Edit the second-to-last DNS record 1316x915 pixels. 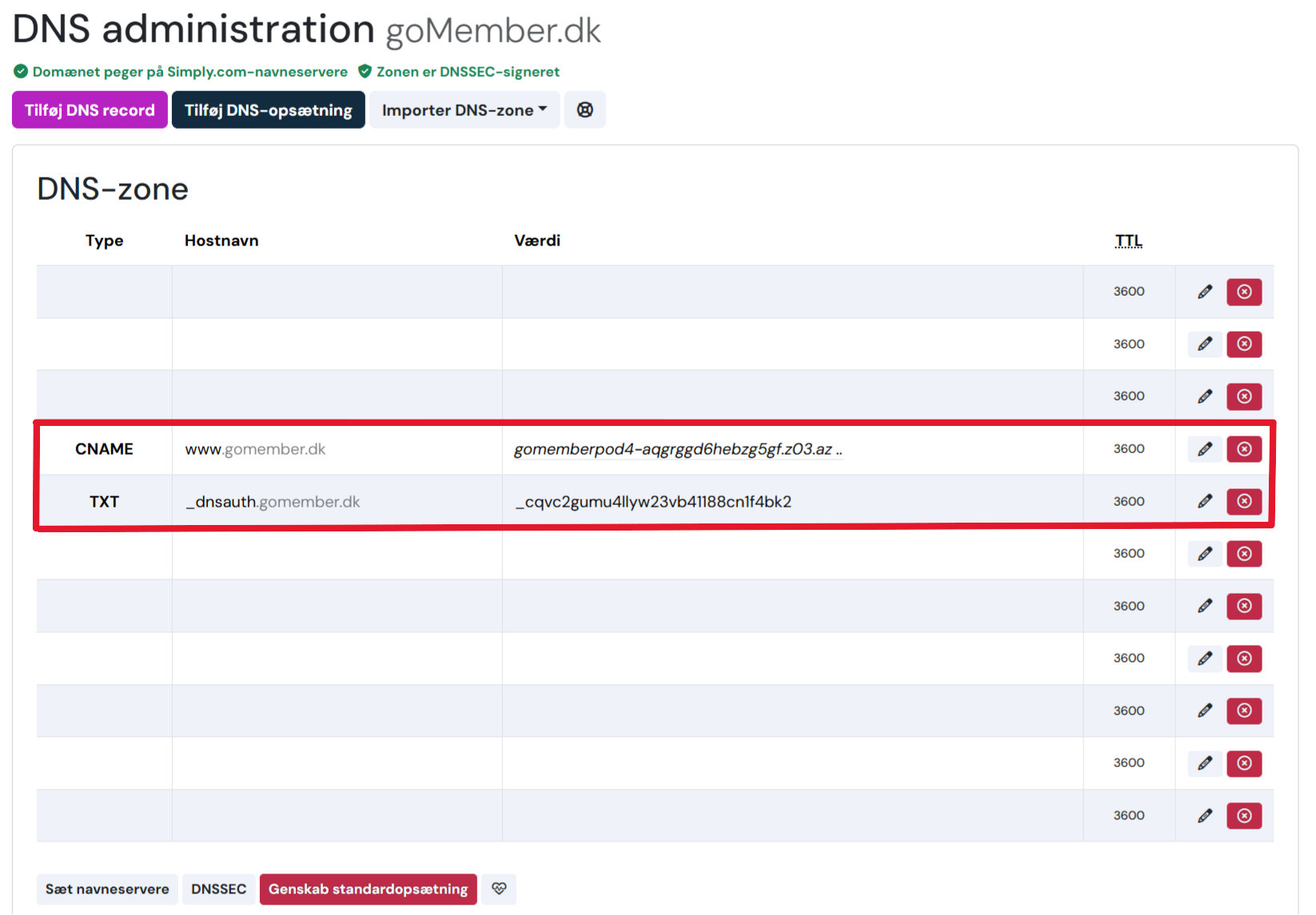(x=1205, y=763)
